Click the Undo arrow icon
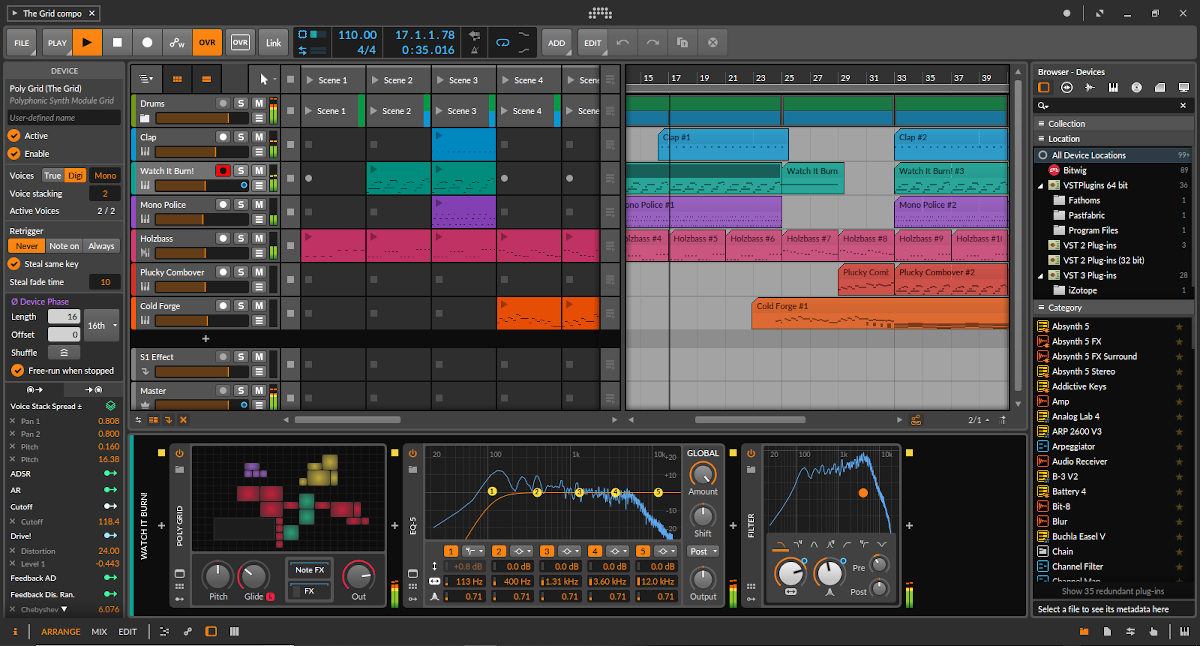 pyautogui.click(x=623, y=43)
